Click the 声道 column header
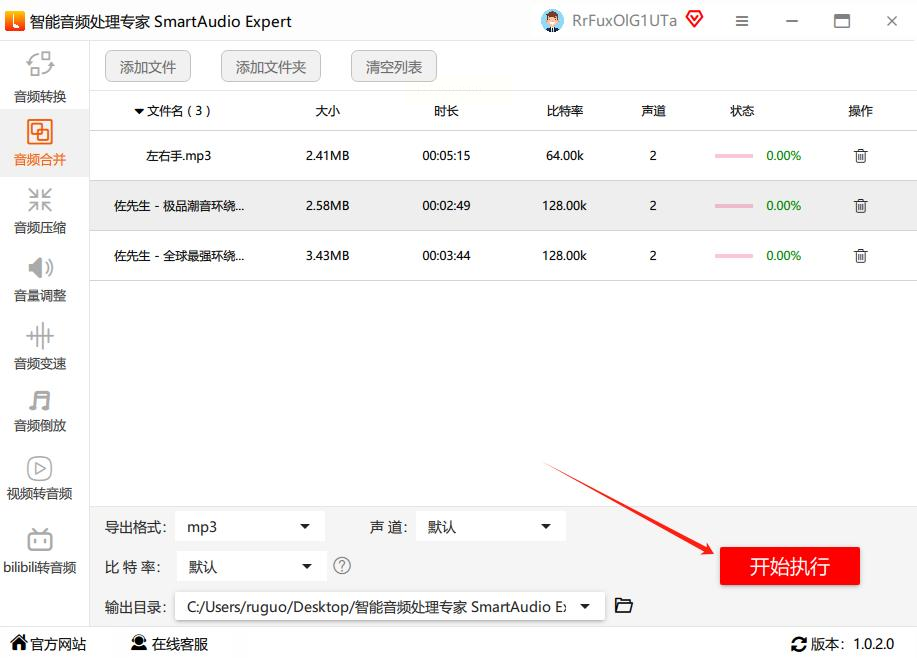Image resolution: width=917 pixels, height=658 pixels. click(x=653, y=111)
